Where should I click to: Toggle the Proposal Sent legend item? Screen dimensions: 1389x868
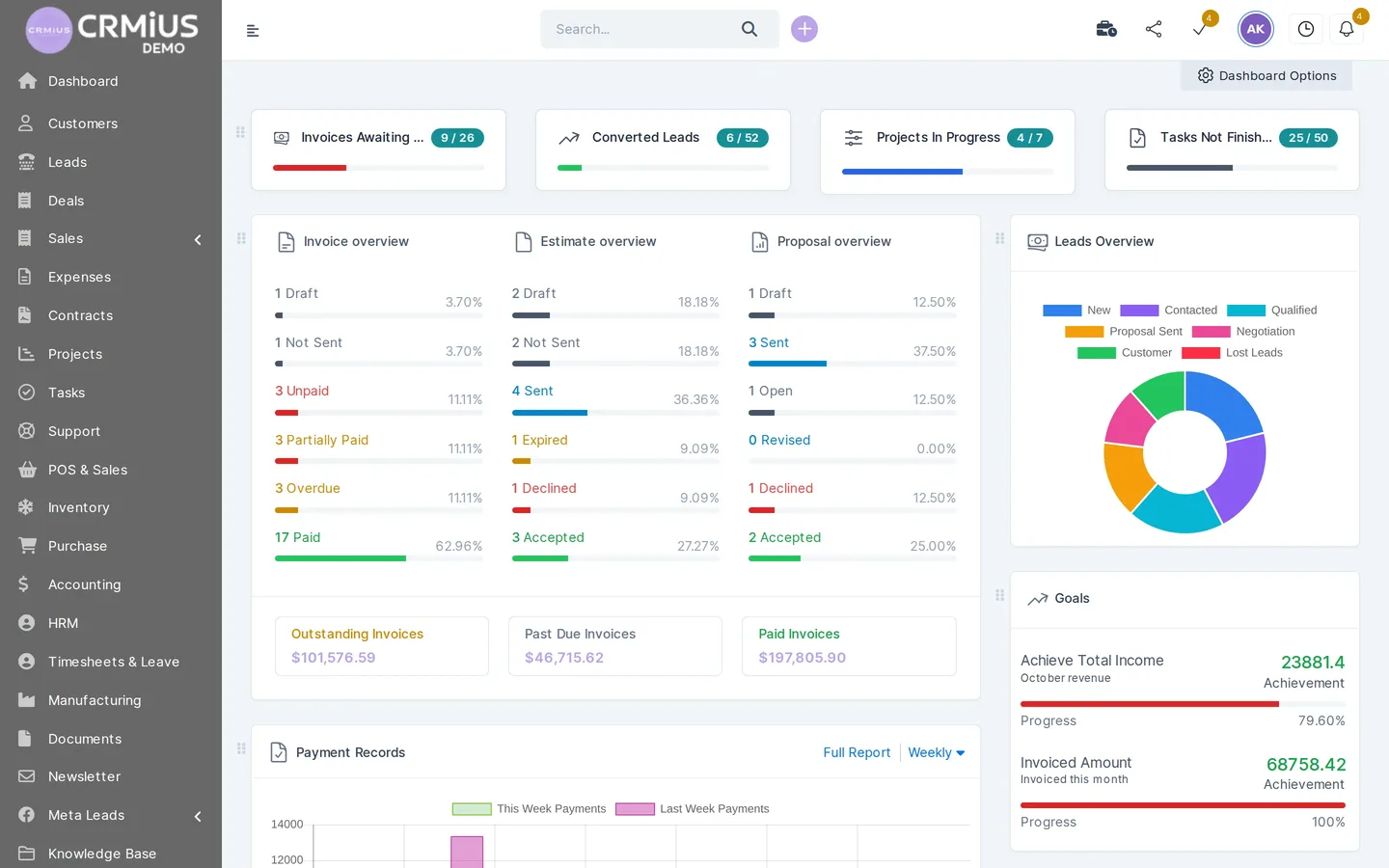coord(1124,332)
